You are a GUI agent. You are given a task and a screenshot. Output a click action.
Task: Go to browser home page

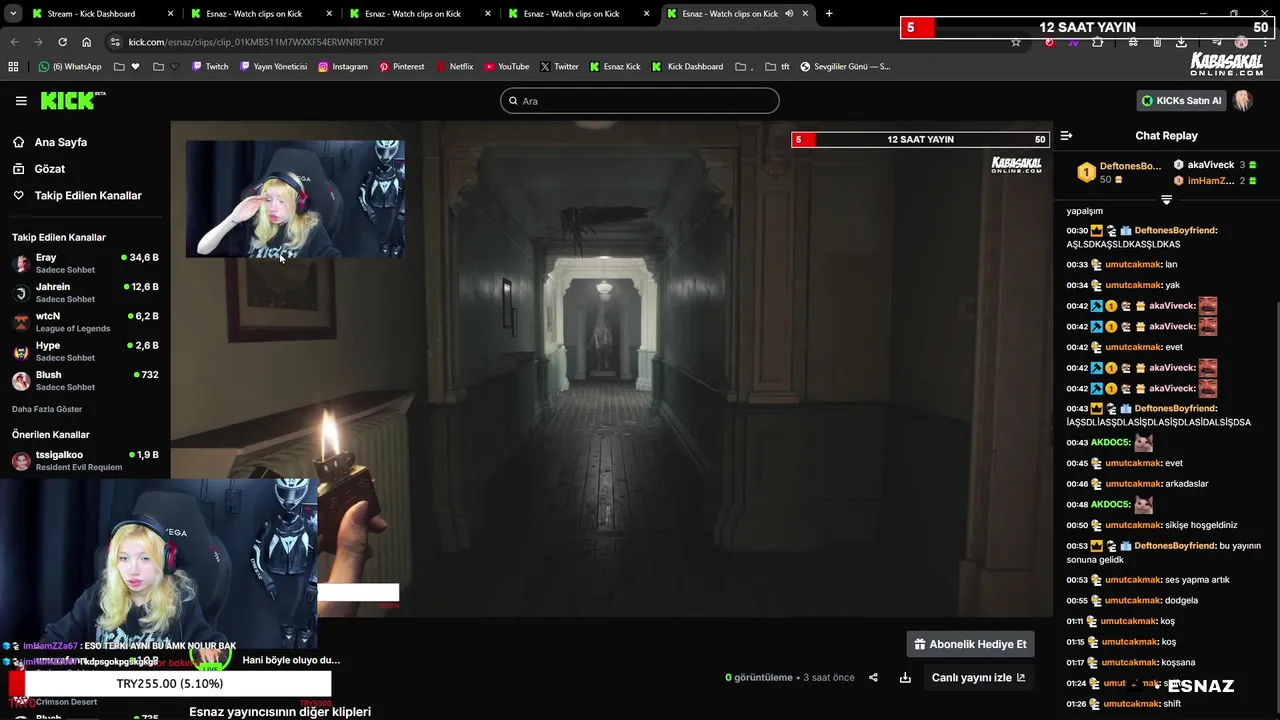coord(86,42)
